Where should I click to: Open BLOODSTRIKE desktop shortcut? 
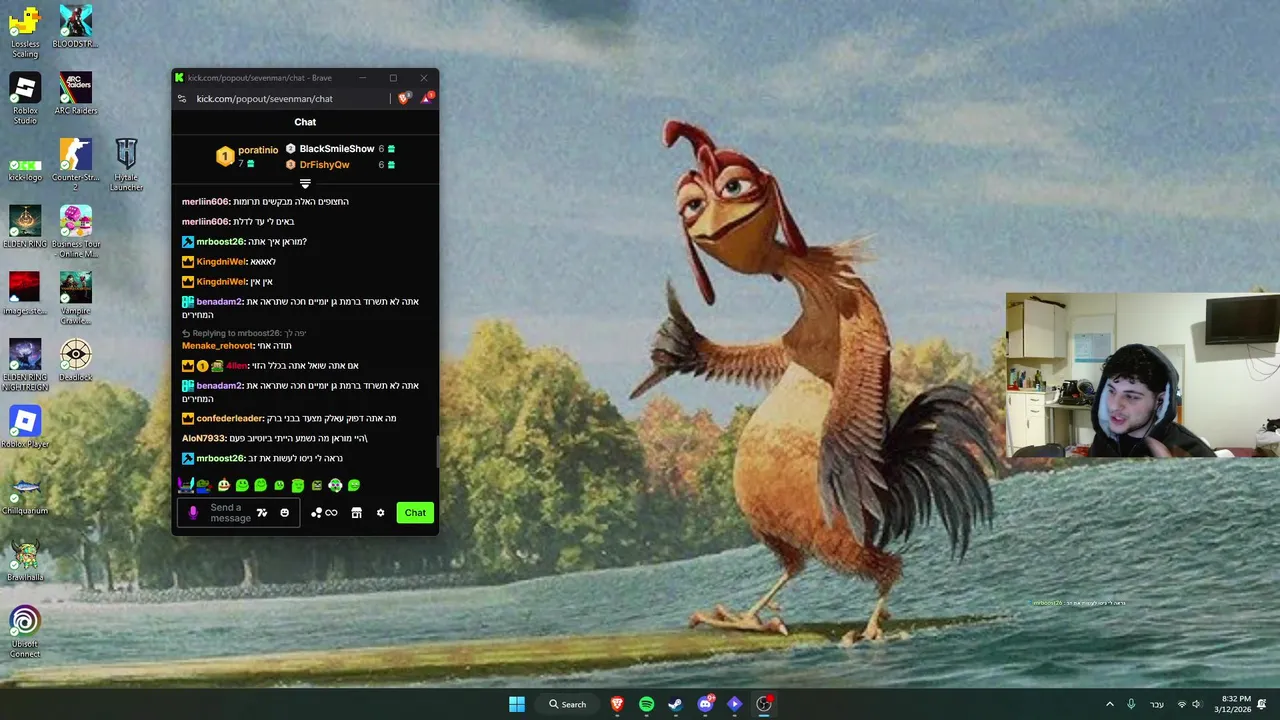(75, 28)
